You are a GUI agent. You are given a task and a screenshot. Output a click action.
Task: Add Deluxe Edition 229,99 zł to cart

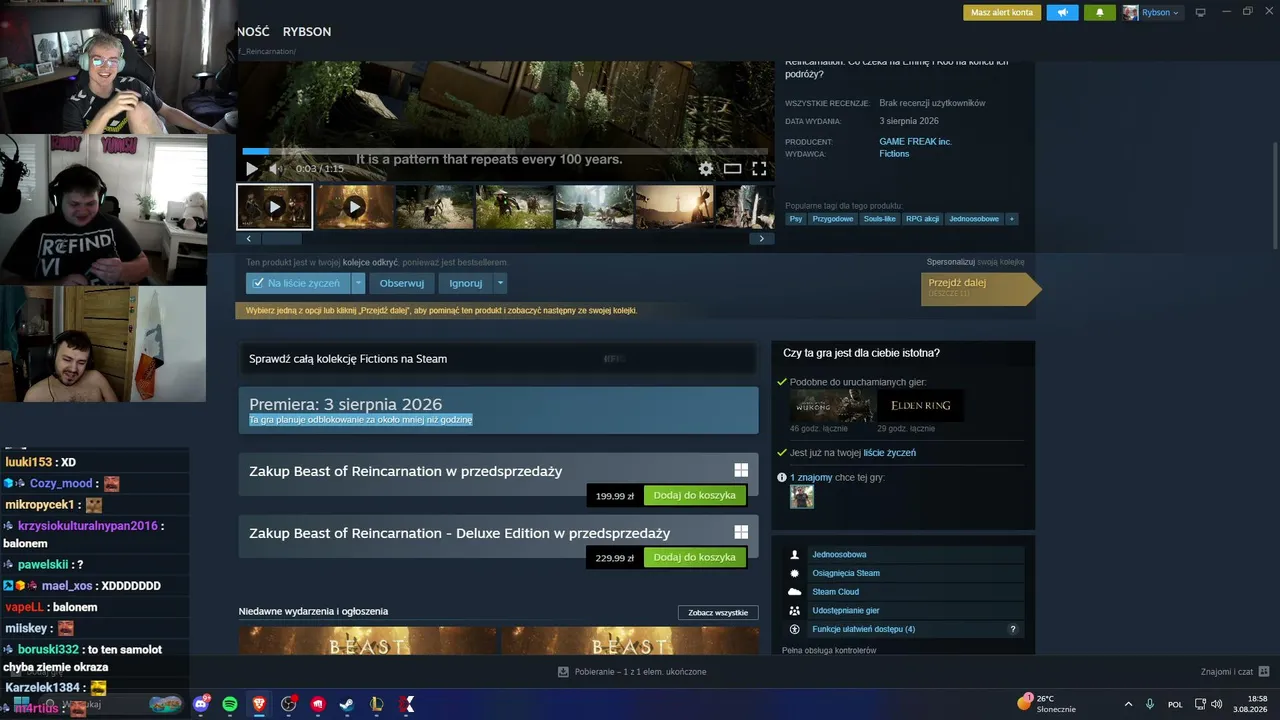click(x=694, y=557)
